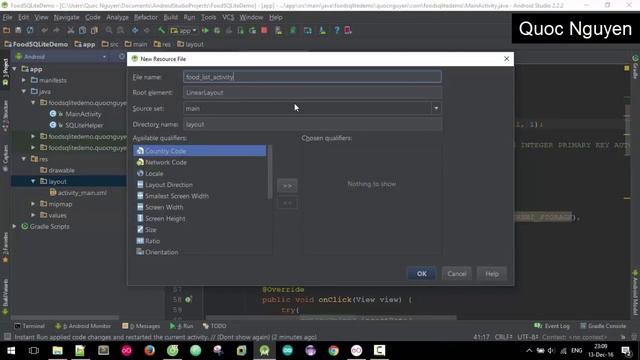The image size is (640, 360).
Task: Click the Make Project hammer icon
Action: (161, 30)
